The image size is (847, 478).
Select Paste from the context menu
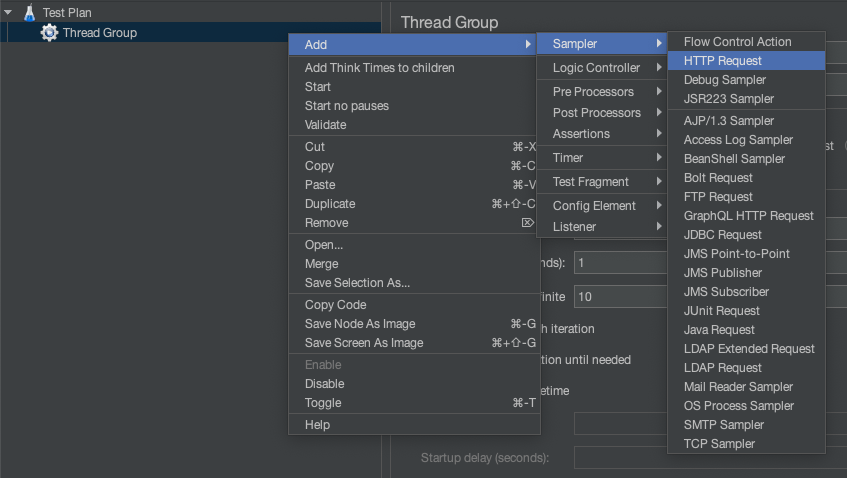414,184
